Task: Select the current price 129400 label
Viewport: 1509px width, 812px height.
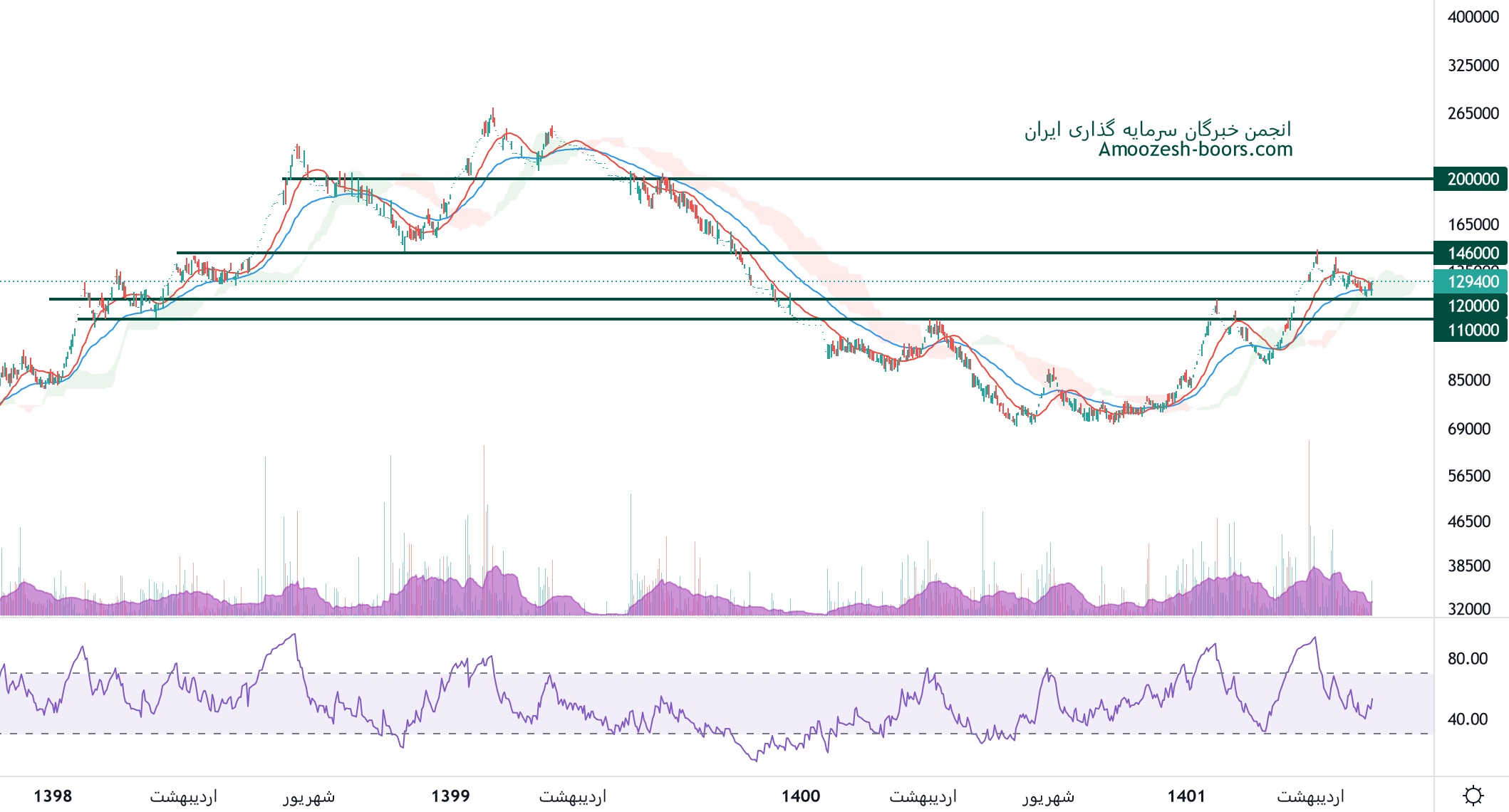Action: pos(1472,281)
